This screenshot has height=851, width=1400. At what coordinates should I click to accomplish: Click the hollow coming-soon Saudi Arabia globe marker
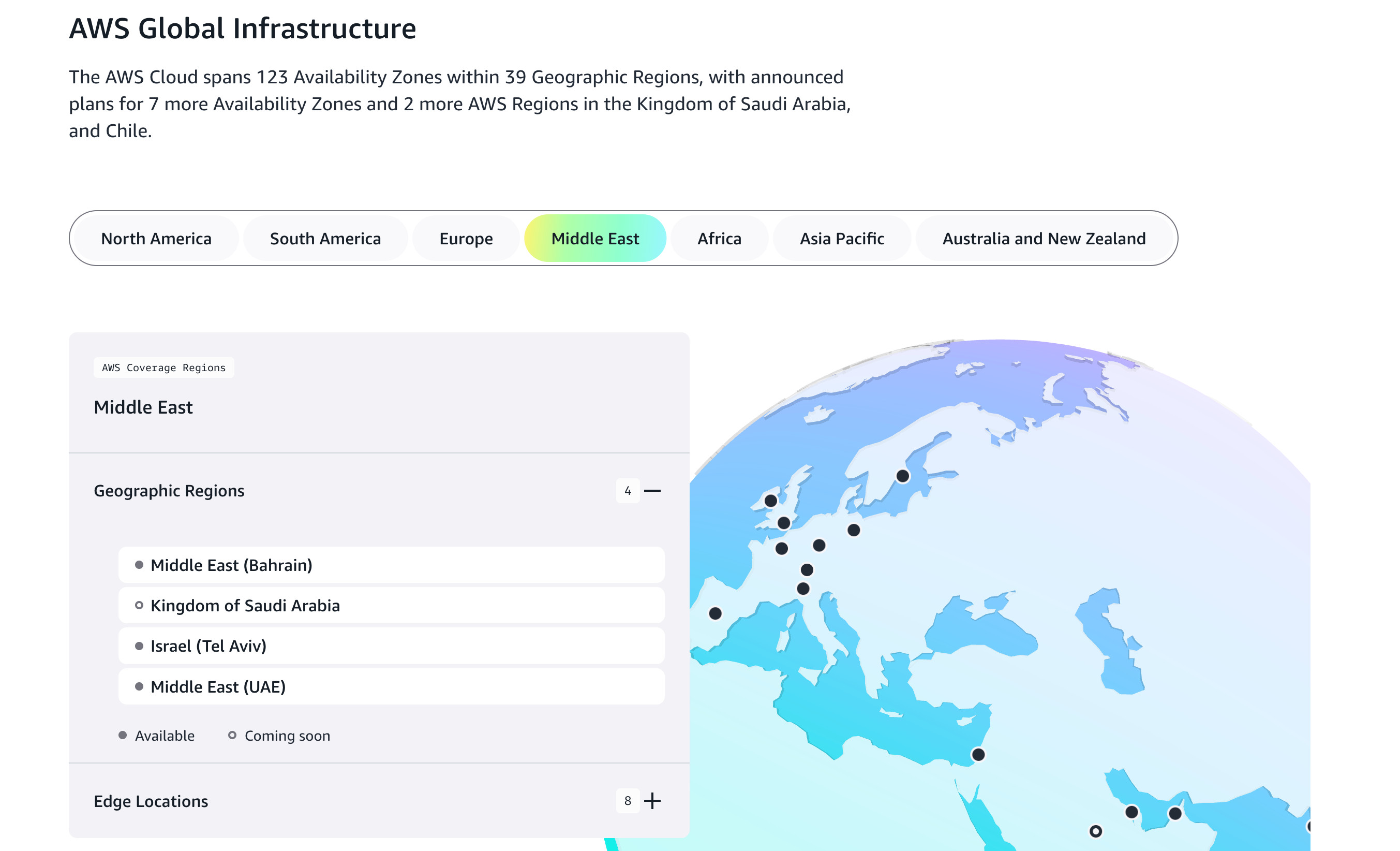pos(1095,831)
